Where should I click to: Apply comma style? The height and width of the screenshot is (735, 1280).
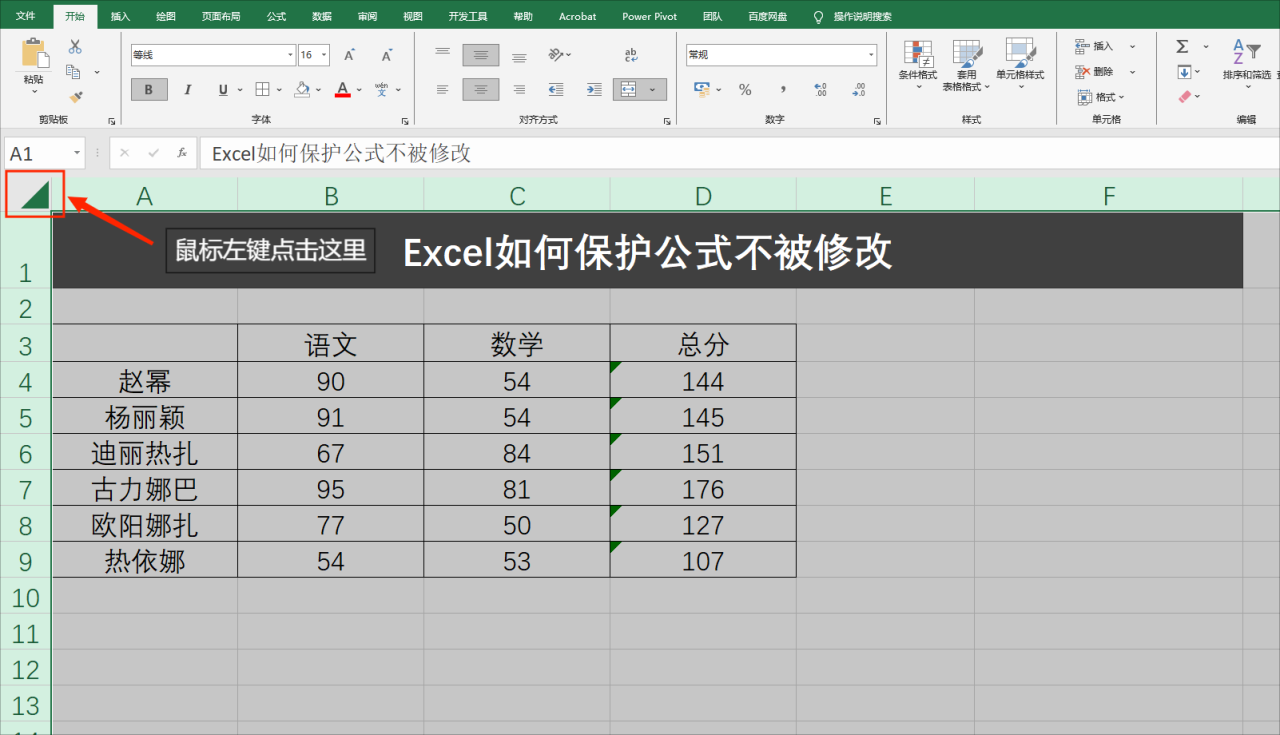pyautogui.click(x=783, y=90)
